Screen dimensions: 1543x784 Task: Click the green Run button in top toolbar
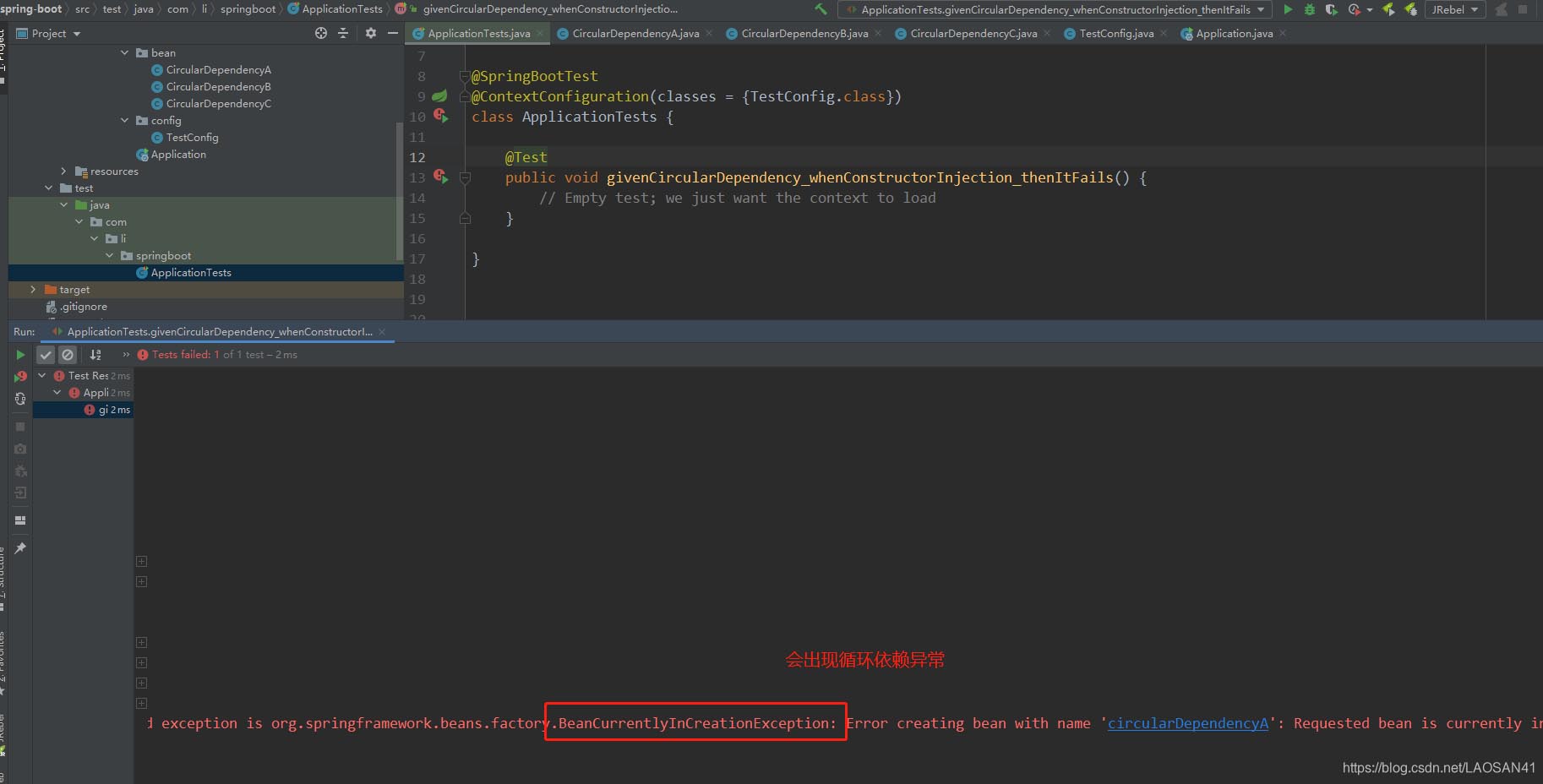1288,9
